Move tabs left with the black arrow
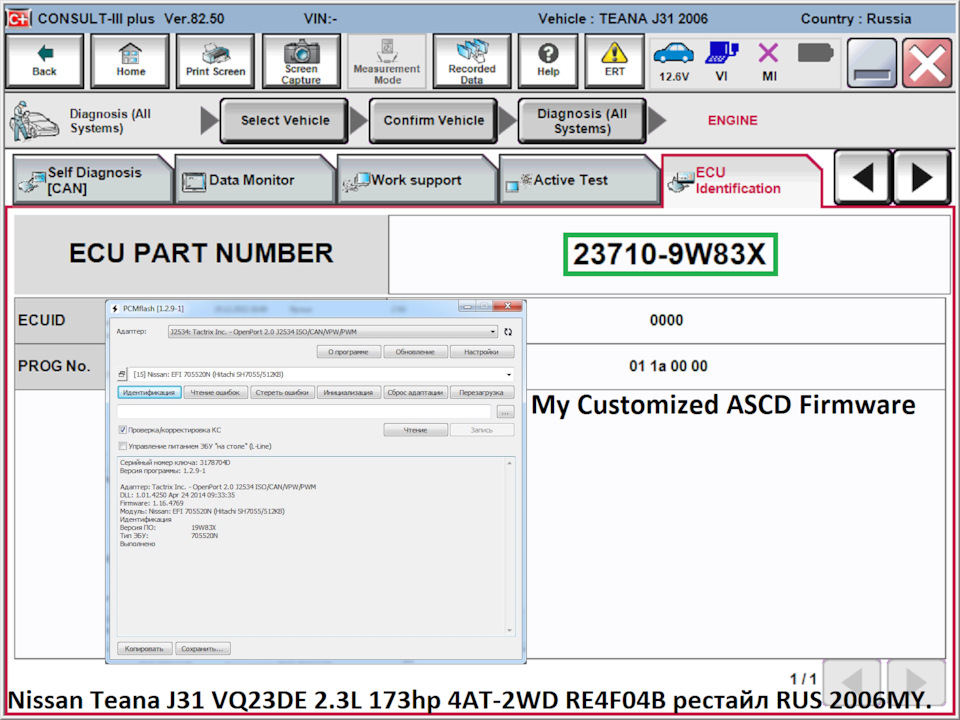This screenshot has width=960, height=720. (x=862, y=178)
